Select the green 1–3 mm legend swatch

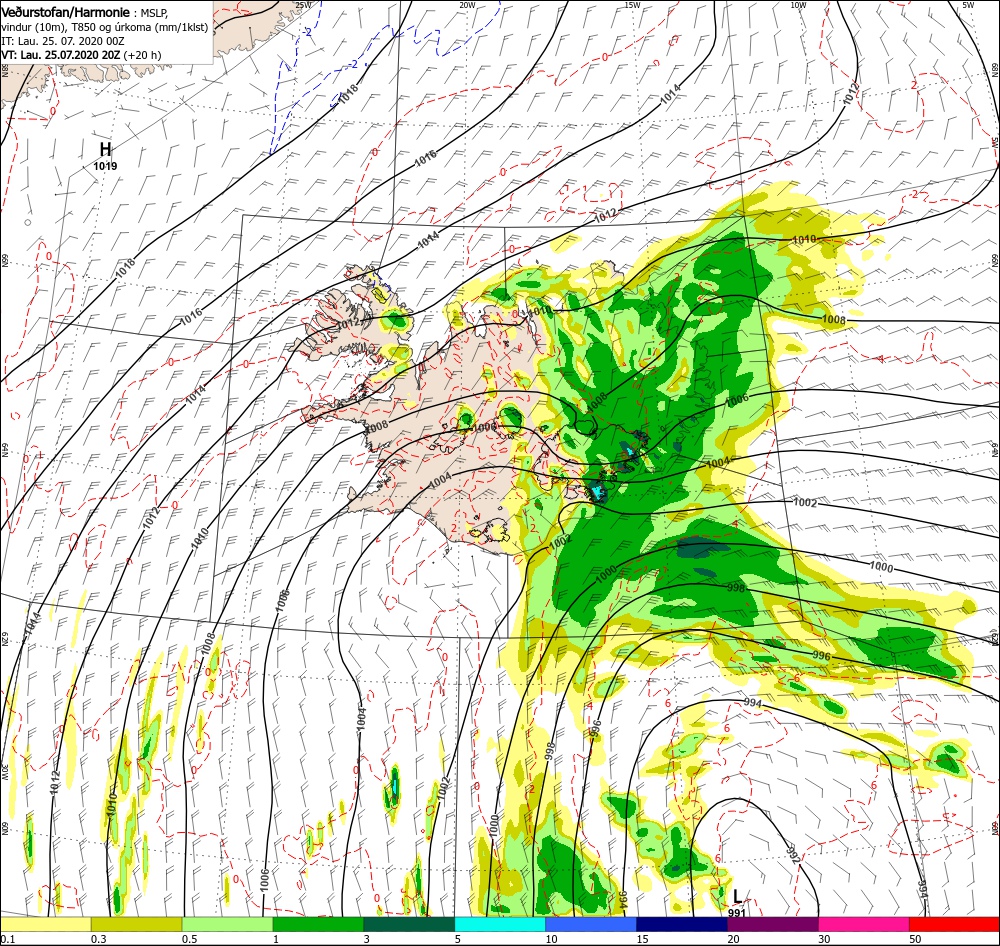[x=318, y=924]
